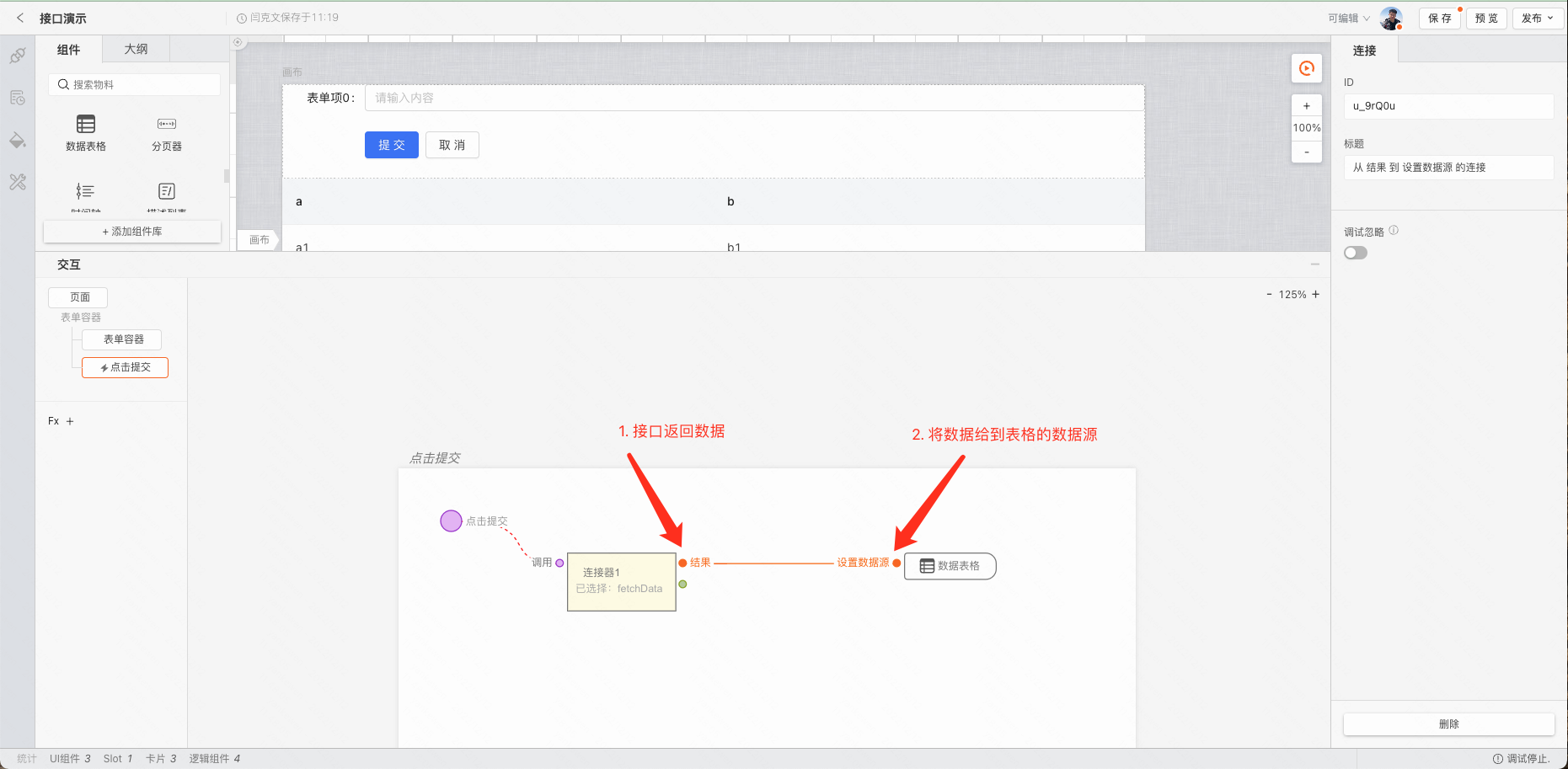Select the 点击提交 event tree node
Screen dimensions: 1568x769
[x=125, y=367]
